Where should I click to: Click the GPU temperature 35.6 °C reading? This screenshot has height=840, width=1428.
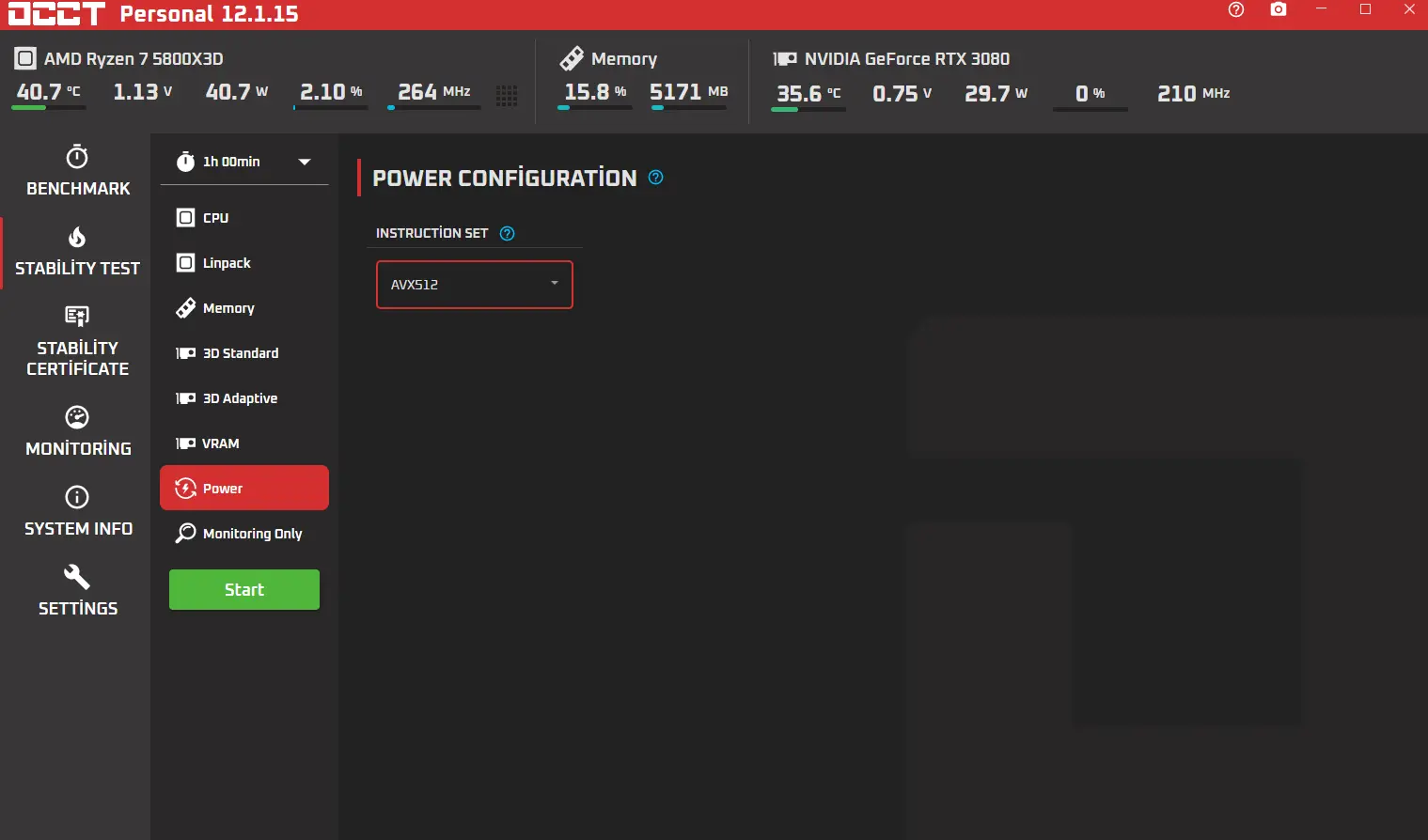pos(808,94)
